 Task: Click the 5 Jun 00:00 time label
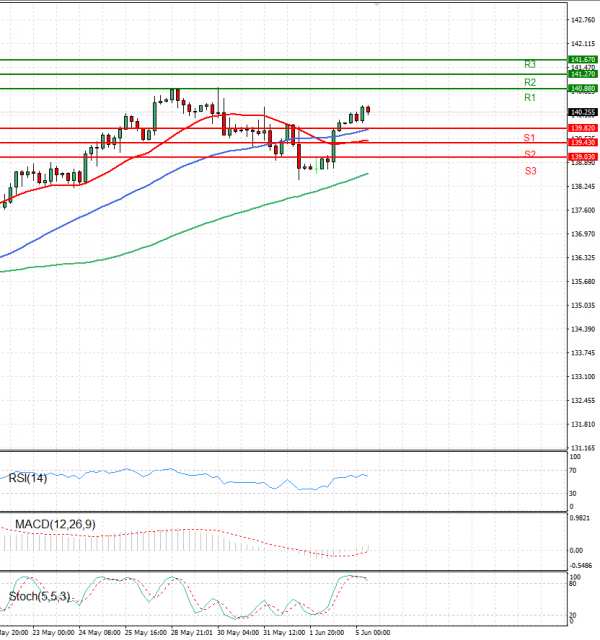point(372,632)
